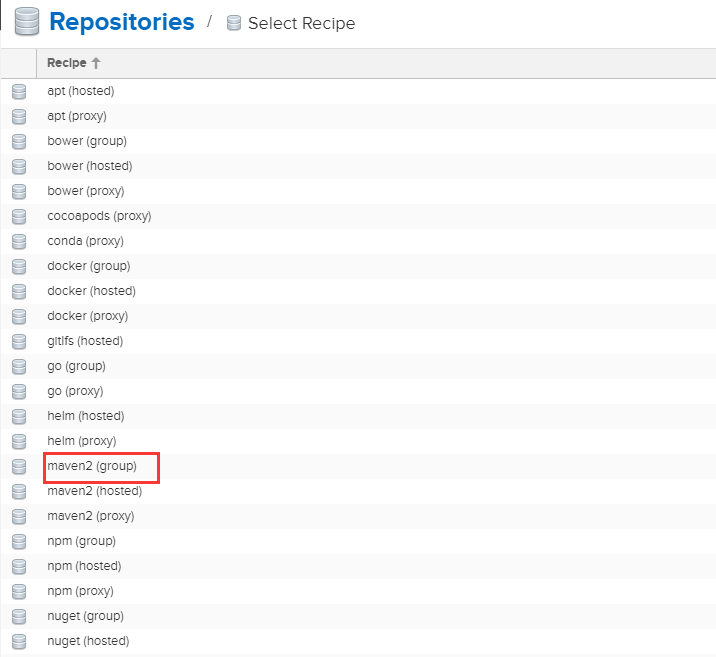This screenshot has height=657, width=716.
Task: Go back to Repositories breadcrumb
Action: pos(121,21)
